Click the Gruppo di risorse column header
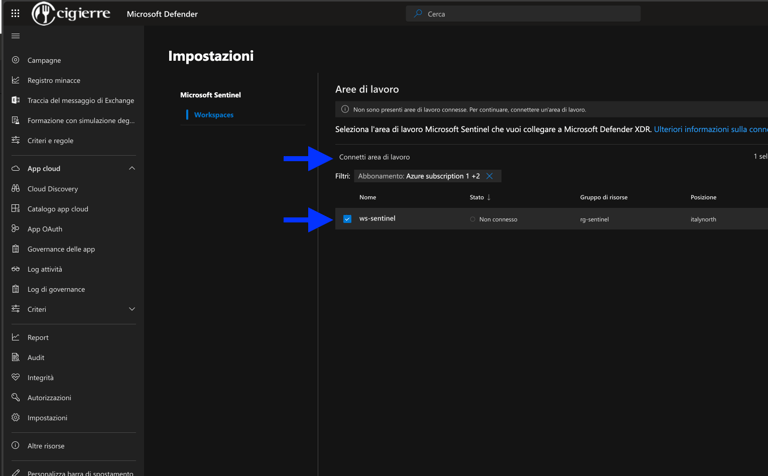Image resolution: width=768 pixels, height=476 pixels. (x=603, y=197)
